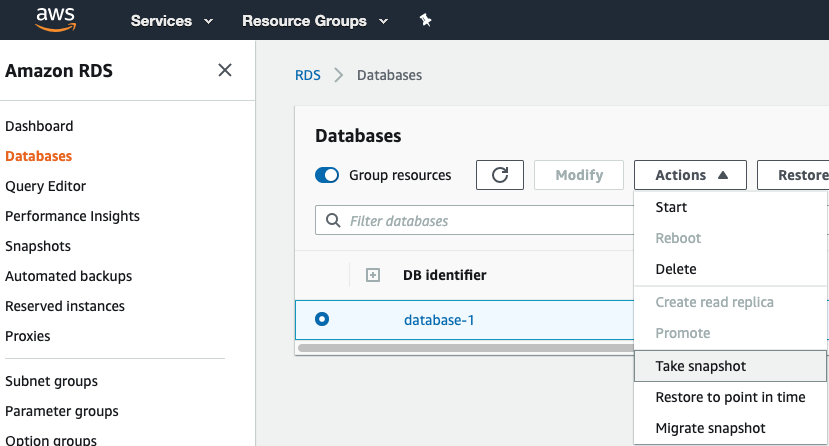This screenshot has width=829, height=446.
Task: Open Query Editor in sidebar
Action: tap(45, 186)
